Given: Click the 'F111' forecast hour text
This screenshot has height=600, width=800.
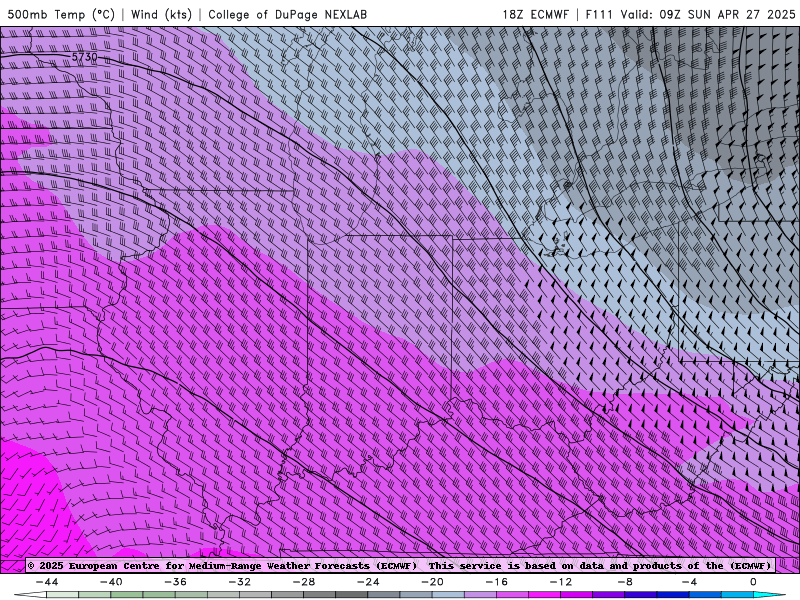Looking at the screenshot, I should 599,14.
